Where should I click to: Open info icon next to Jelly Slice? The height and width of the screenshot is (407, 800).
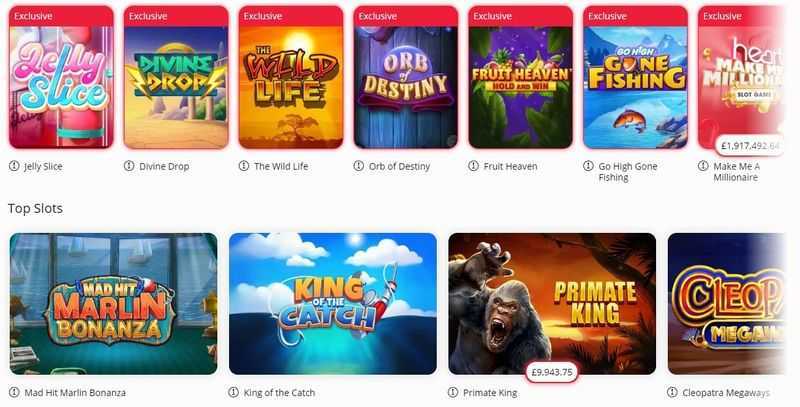14,166
